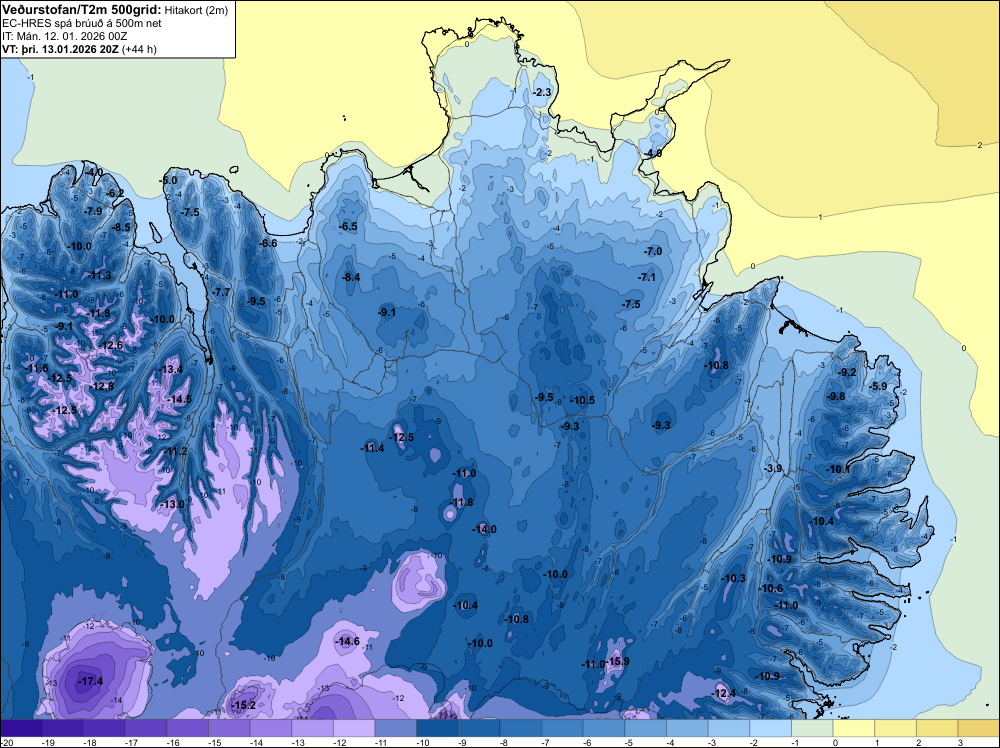Click the -7.9 temperature value
1000x748 pixels.
(92, 211)
